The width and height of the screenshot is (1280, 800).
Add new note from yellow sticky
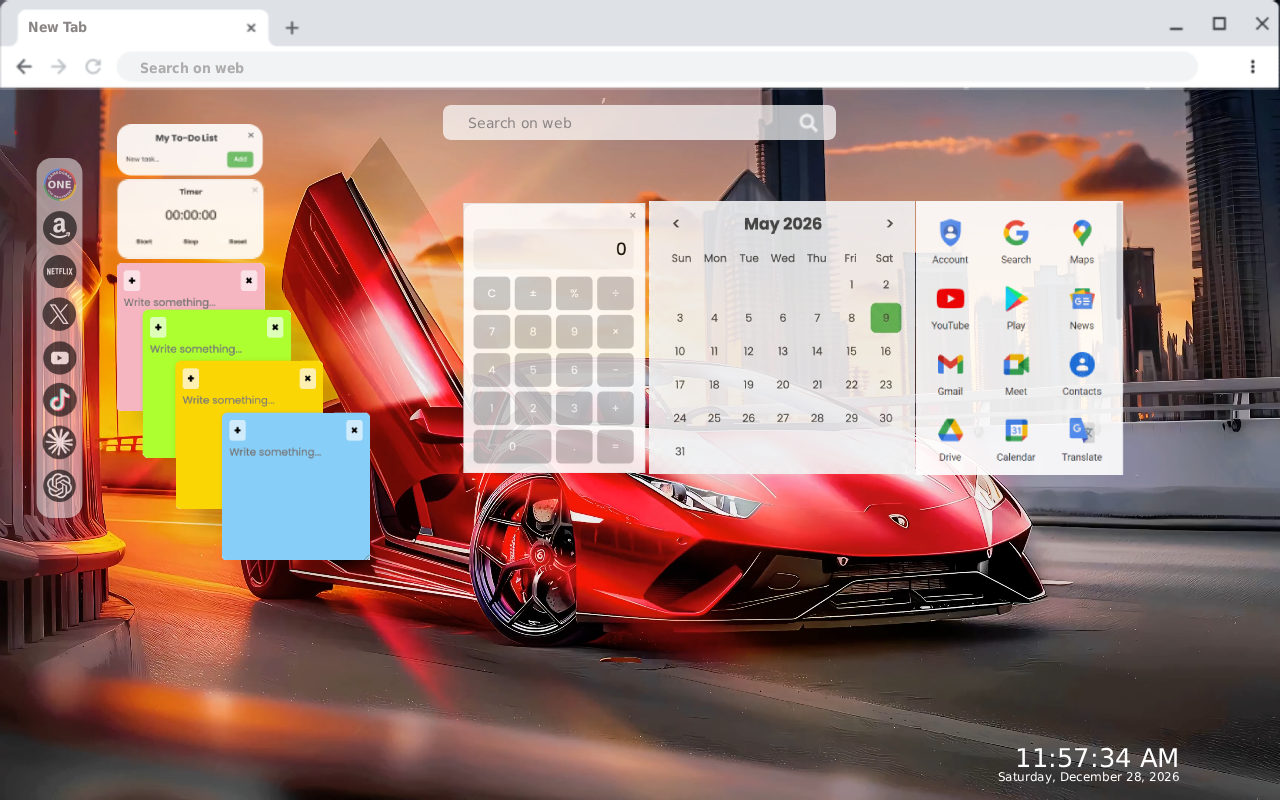click(191, 379)
